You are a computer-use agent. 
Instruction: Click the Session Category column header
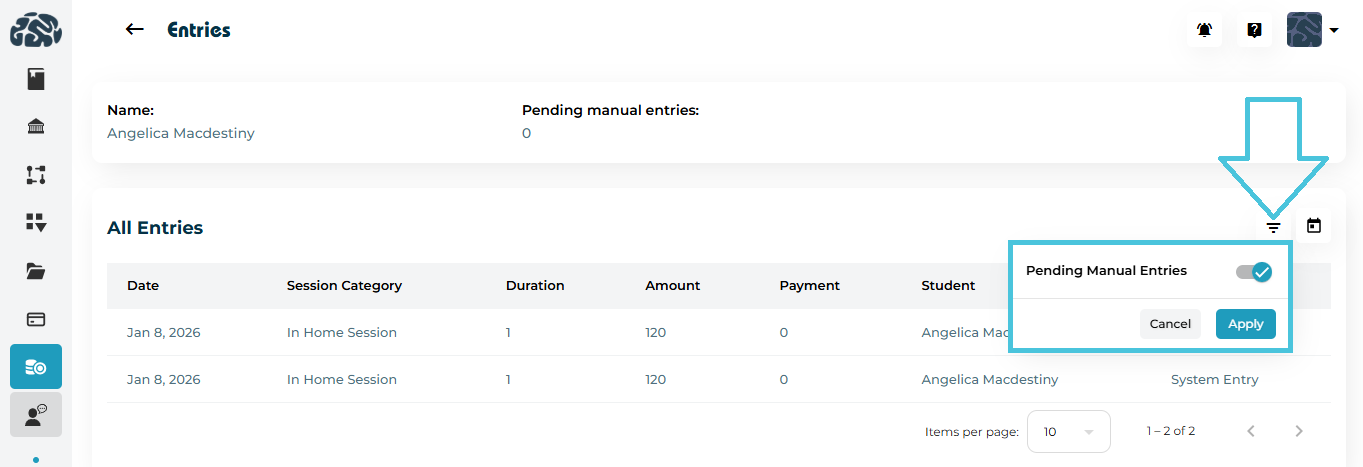(344, 285)
